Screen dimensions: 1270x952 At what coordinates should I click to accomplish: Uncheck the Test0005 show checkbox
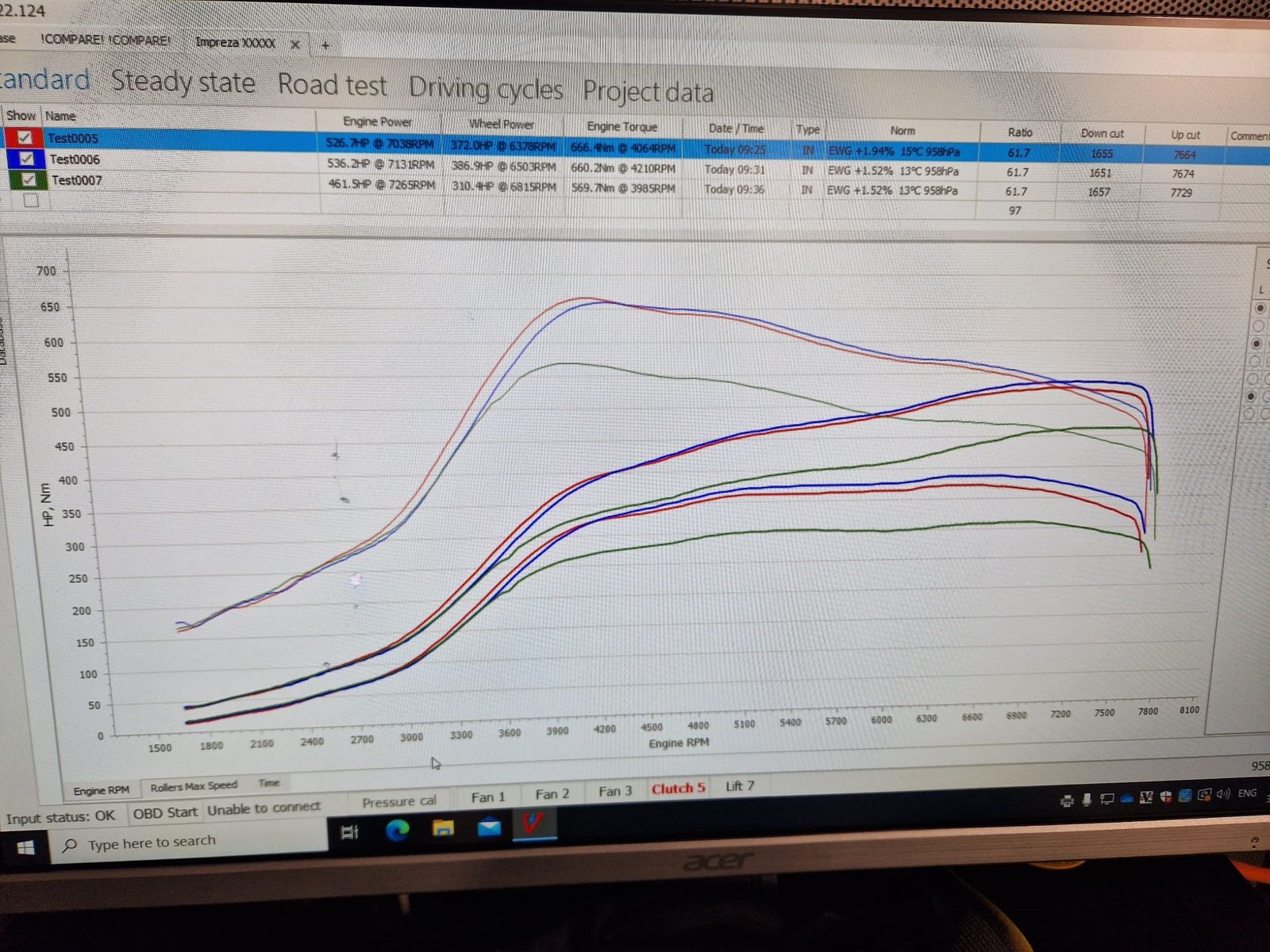(x=25, y=138)
